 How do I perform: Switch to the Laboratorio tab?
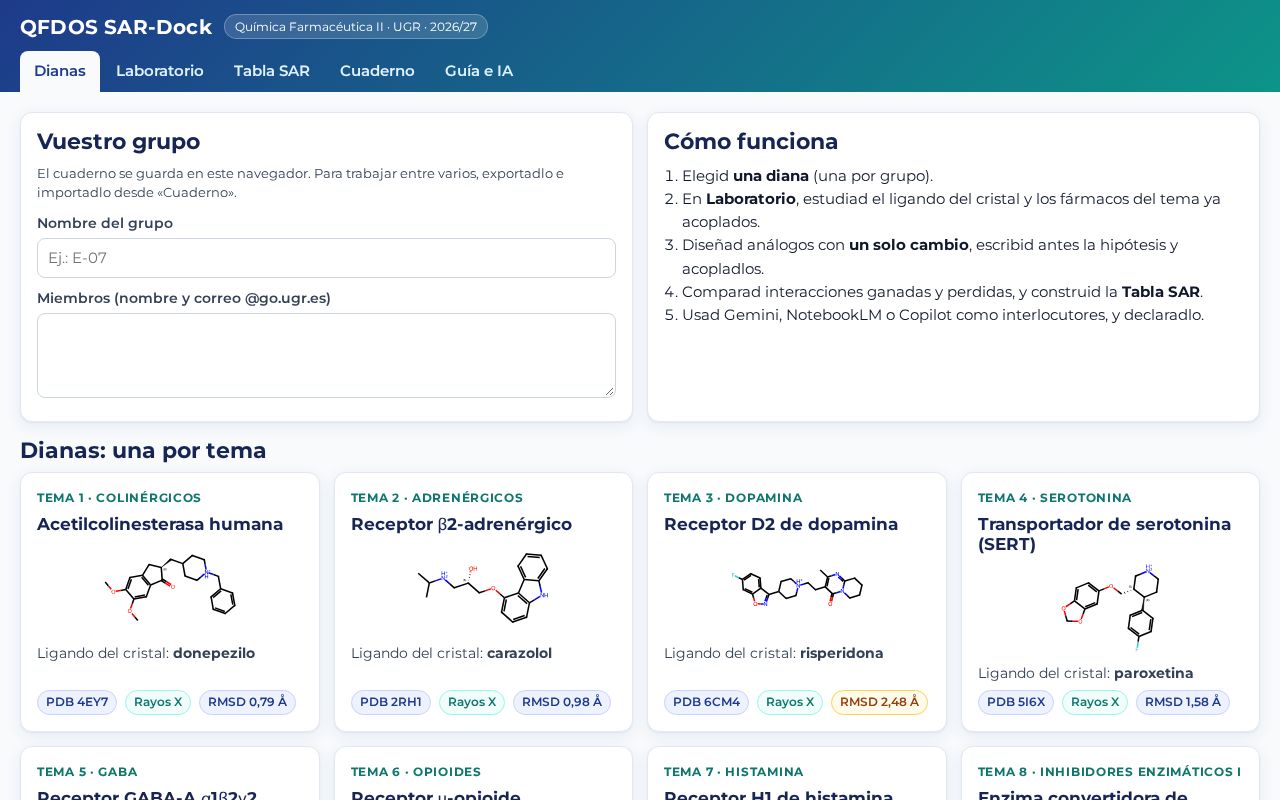pyautogui.click(x=160, y=71)
